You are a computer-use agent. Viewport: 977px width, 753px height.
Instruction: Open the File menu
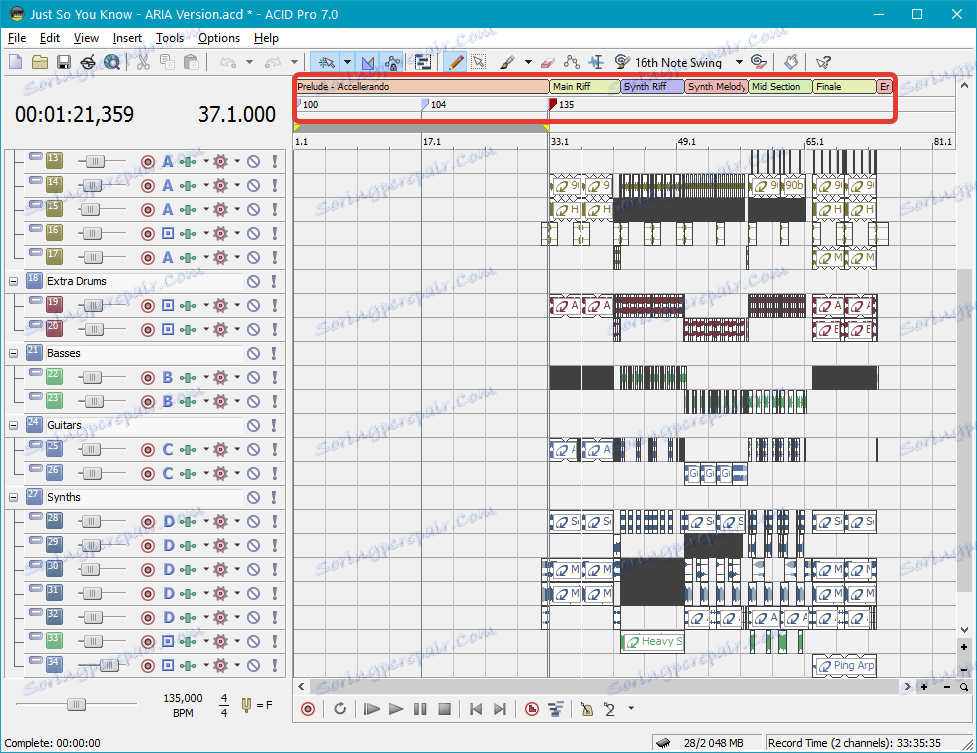[x=17, y=38]
